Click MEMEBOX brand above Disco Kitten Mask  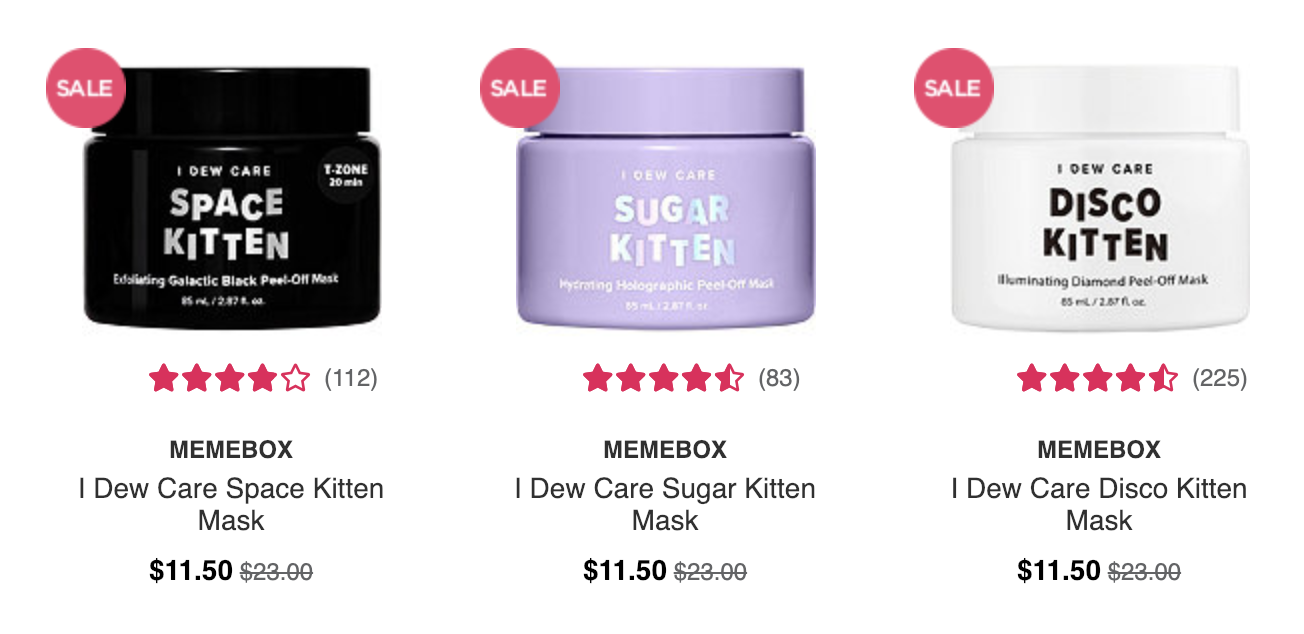coord(1099,450)
